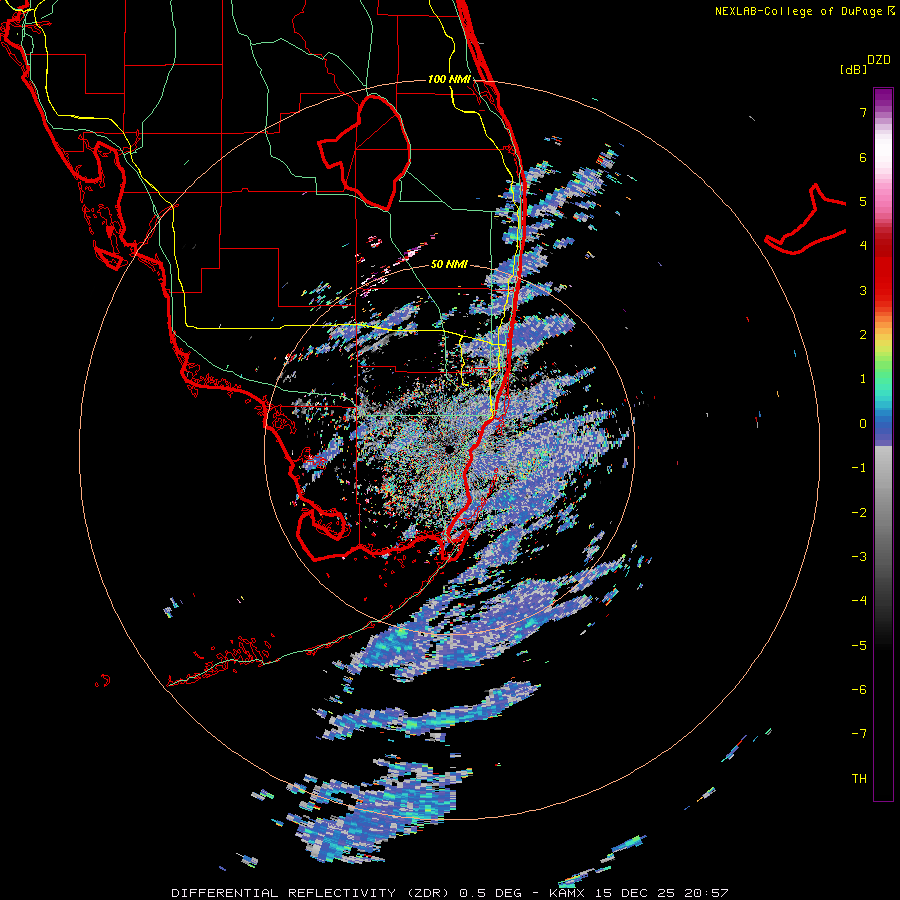The image size is (900, 900).
Task: Click the KAMX 15 DEC 25 20:57 timestamp
Action: click(638, 893)
